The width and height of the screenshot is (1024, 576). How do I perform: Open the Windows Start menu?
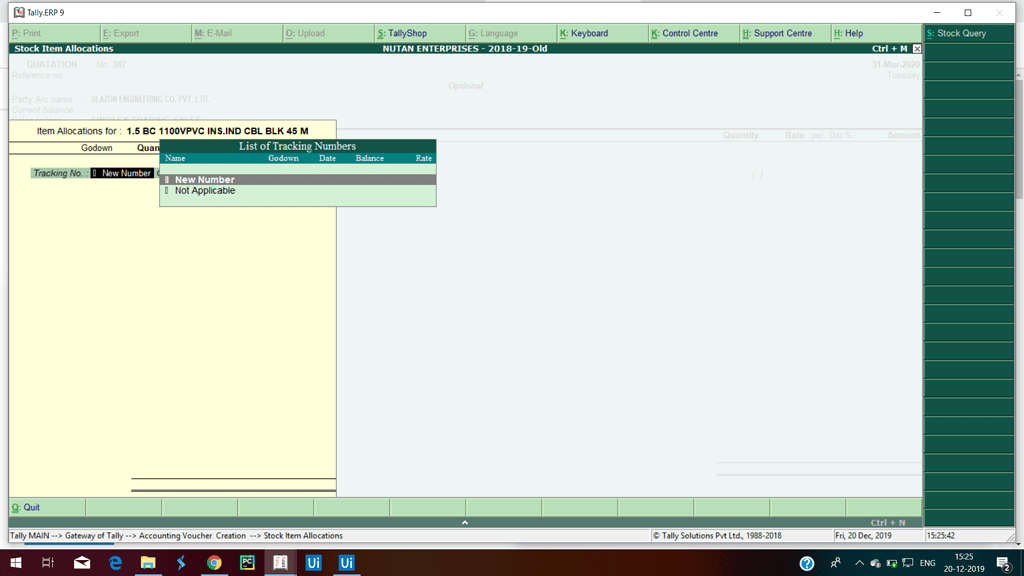[x=16, y=562]
